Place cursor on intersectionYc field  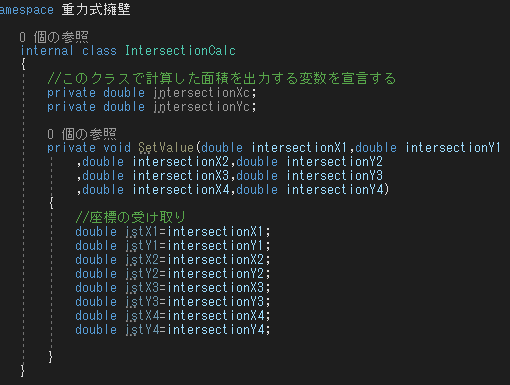[202, 107]
